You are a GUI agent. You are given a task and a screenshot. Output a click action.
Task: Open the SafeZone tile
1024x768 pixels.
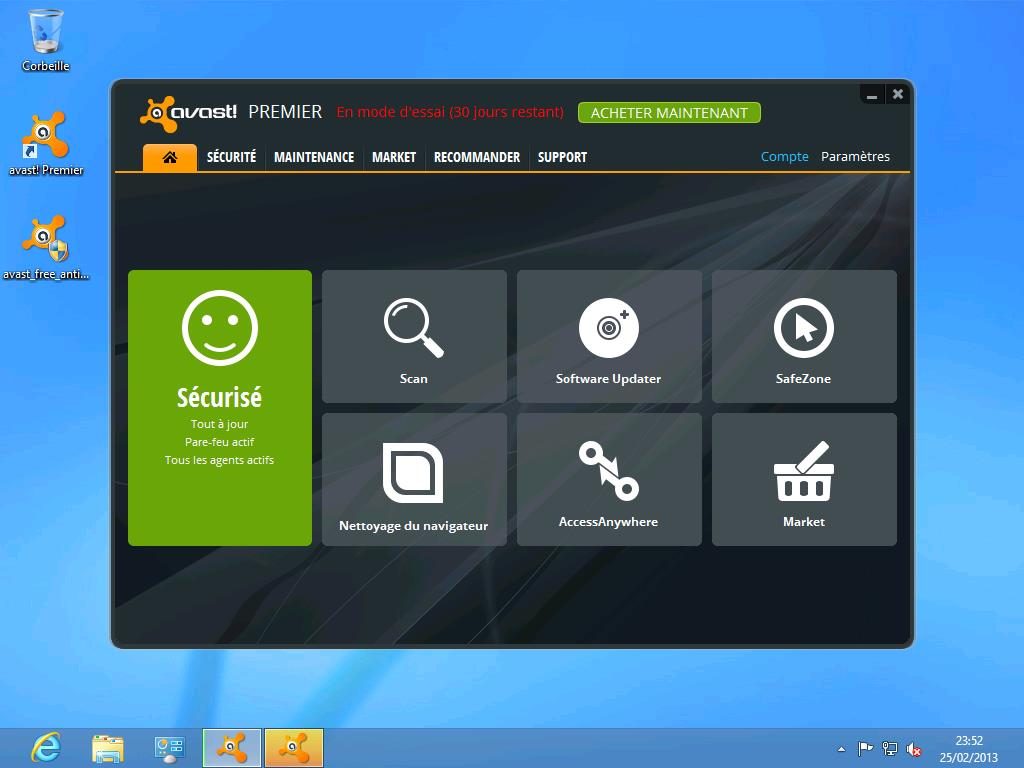tap(804, 336)
